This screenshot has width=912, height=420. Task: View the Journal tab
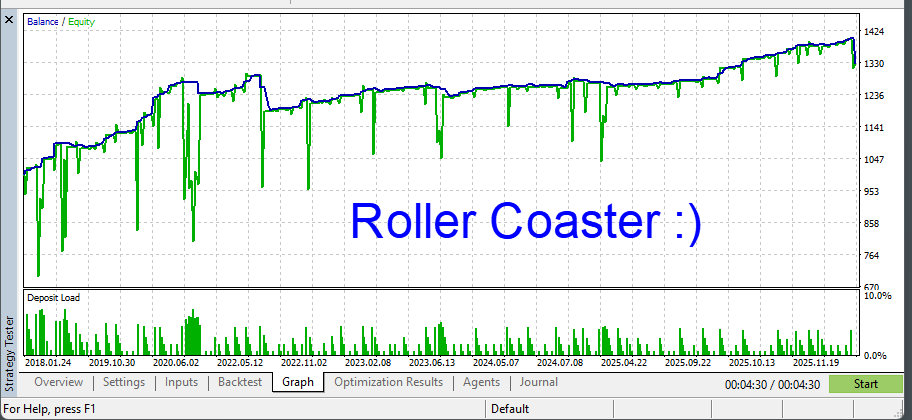click(539, 382)
